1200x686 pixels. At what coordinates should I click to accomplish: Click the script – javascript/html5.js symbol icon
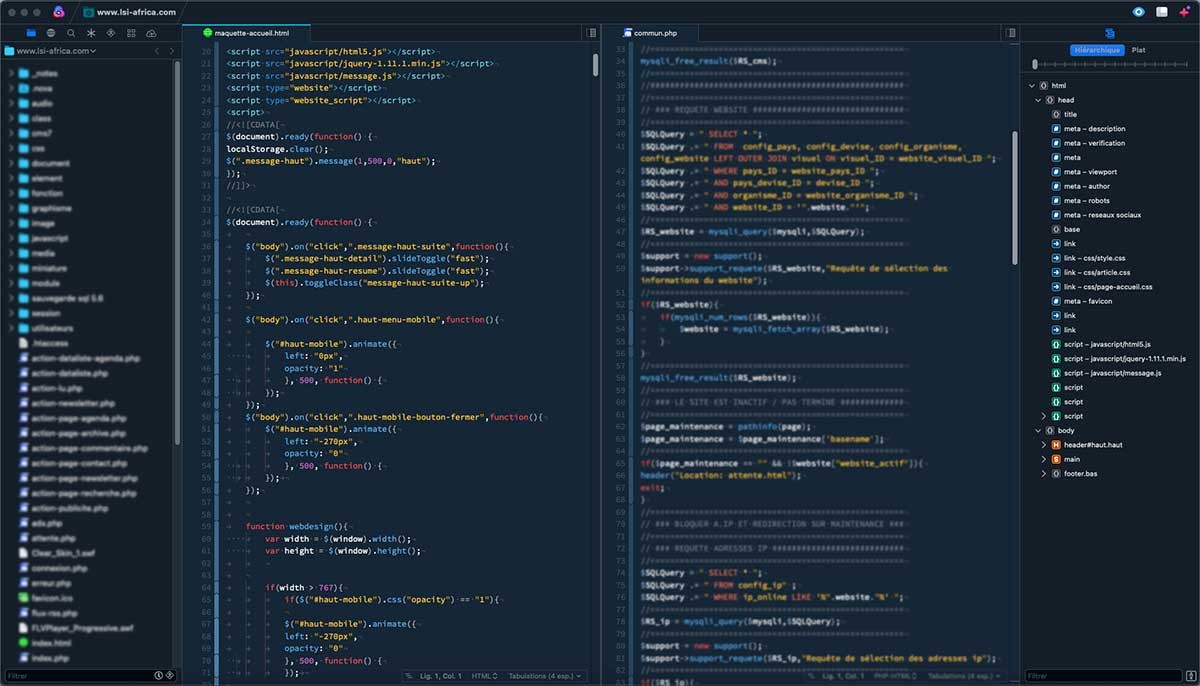(x=1056, y=344)
